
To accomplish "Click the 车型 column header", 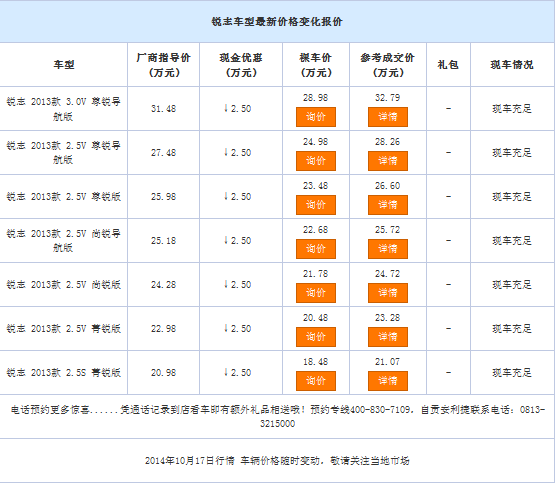I will point(64,65).
